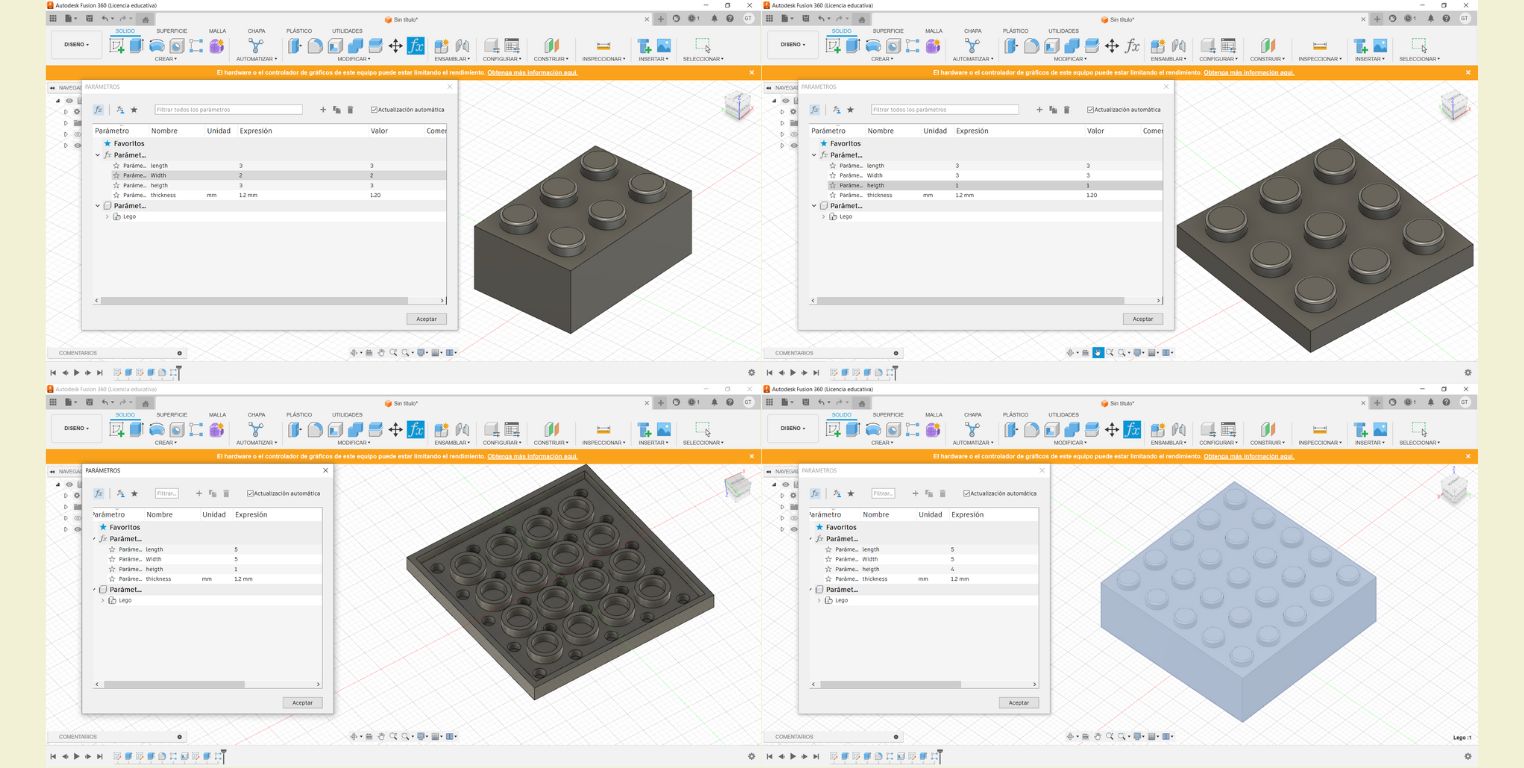
Task: Expand Lego component row in top-left dialog
Action: pyautogui.click(x=107, y=216)
